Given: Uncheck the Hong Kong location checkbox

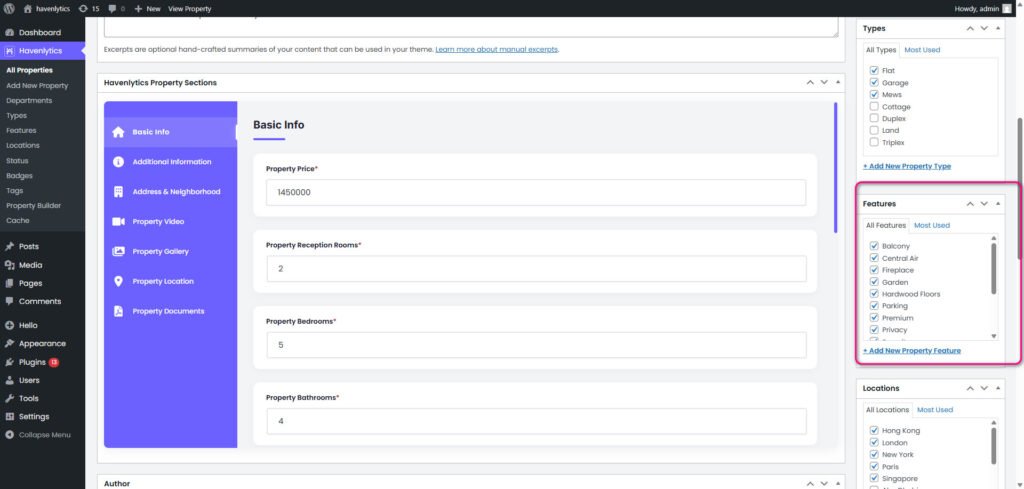Looking at the screenshot, I should click(874, 431).
